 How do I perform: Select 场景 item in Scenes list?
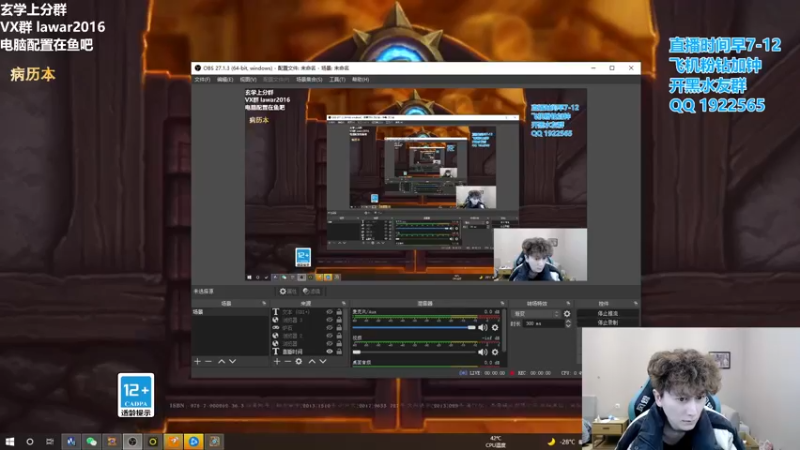(230, 312)
